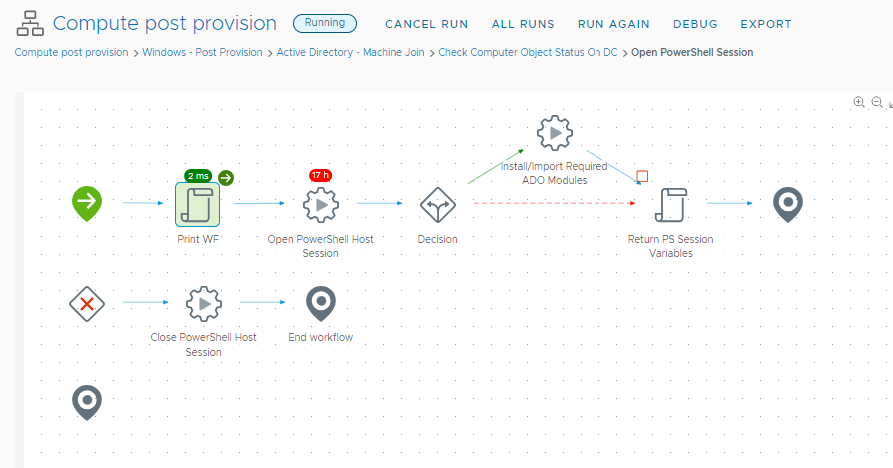Viewport: 893px width, 468px height.
Task: Click the Print WF label
Action: click(198, 239)
